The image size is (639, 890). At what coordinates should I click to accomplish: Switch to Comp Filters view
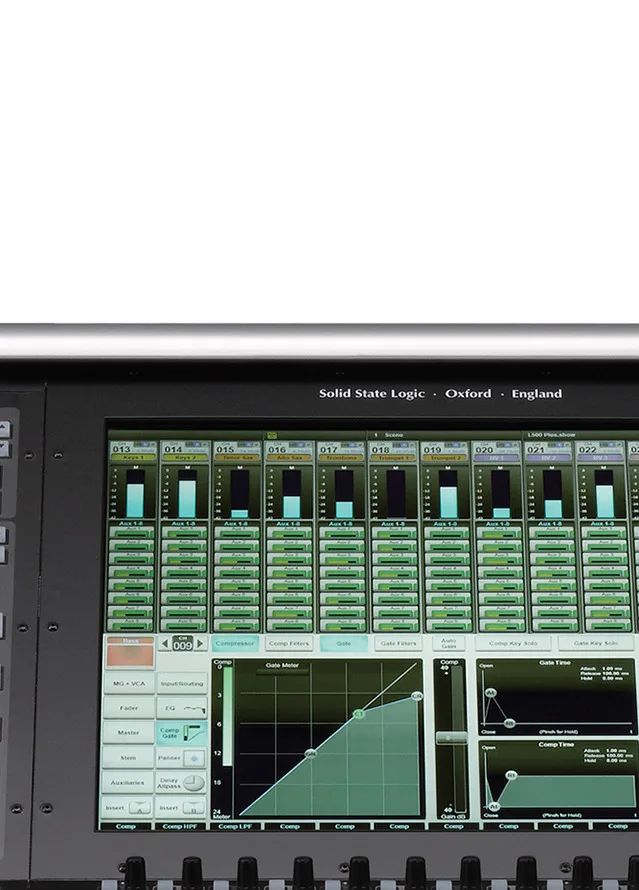(x=289, y=643)
